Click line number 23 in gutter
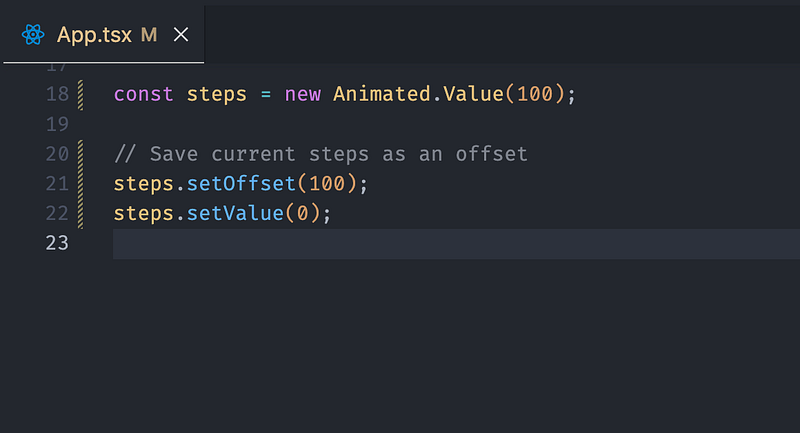 (57, 243)
